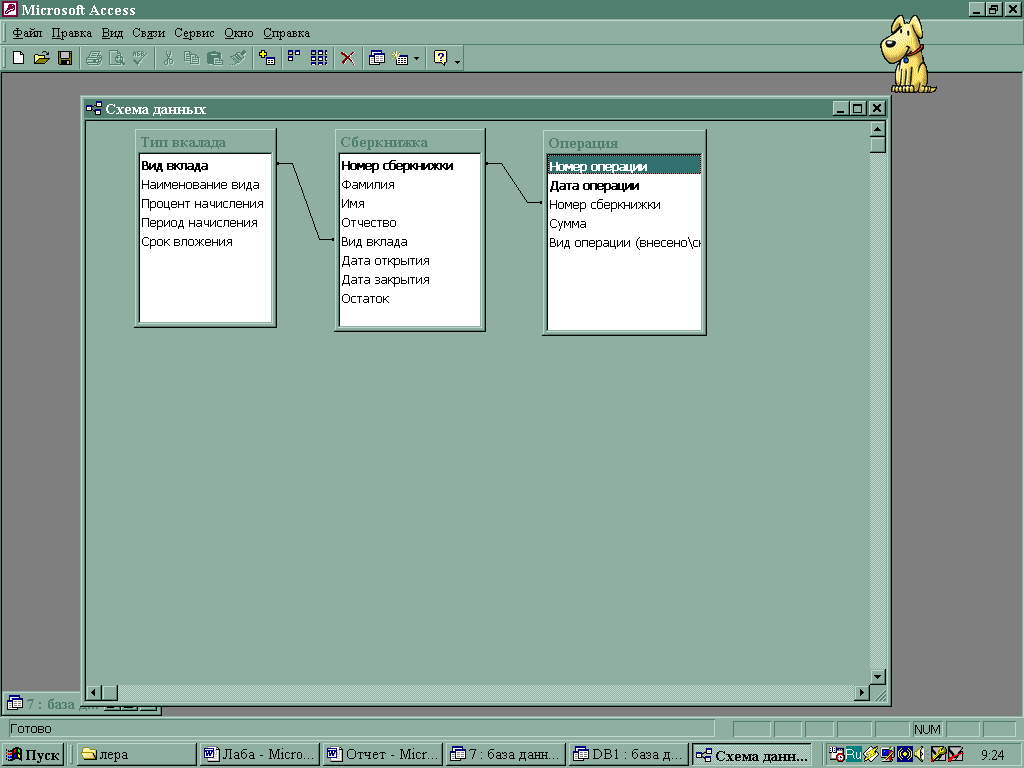Open the New Object dropdown arrow
1024x768 pixels.
417,58
